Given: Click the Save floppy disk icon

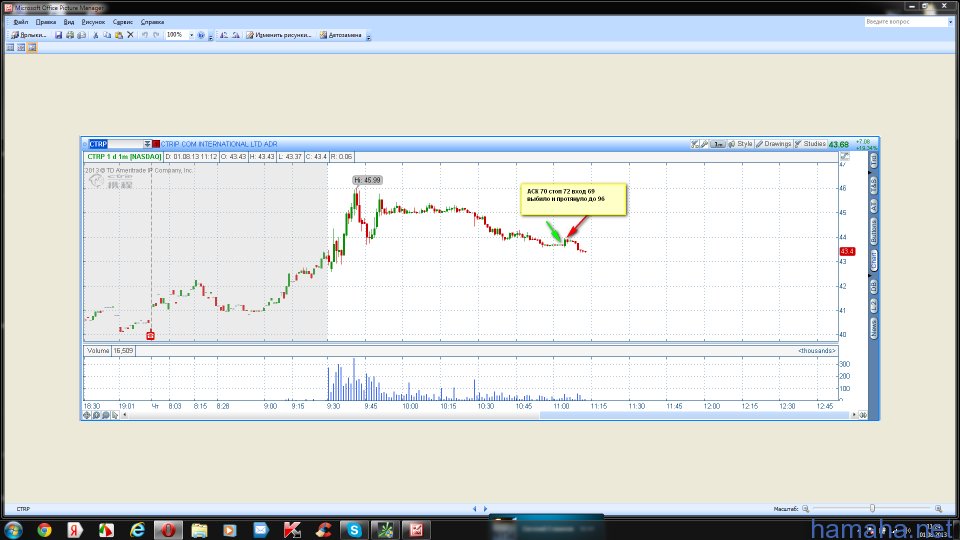Looking at the screenshot, I should tap(59, 36).
